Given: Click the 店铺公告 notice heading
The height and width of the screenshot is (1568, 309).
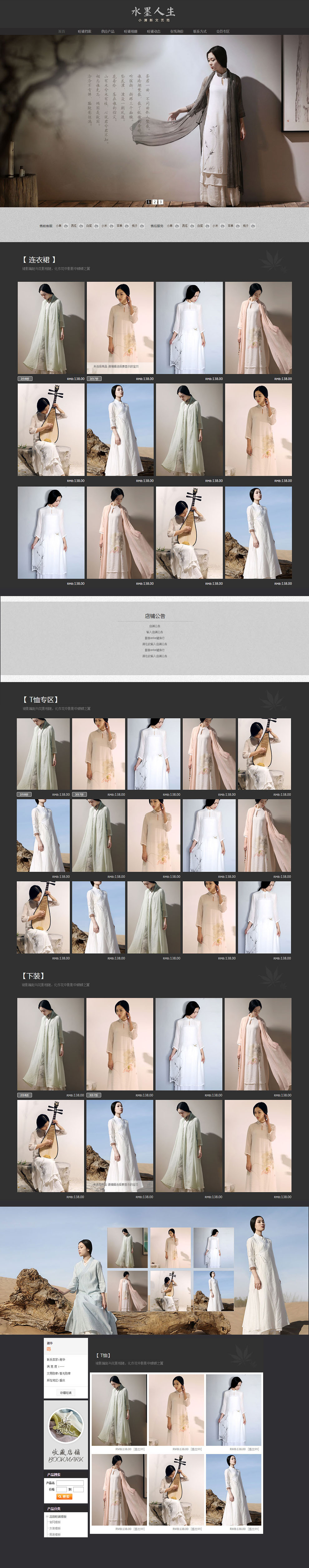Looking at the screenshot, I should (x=155, y=616).
